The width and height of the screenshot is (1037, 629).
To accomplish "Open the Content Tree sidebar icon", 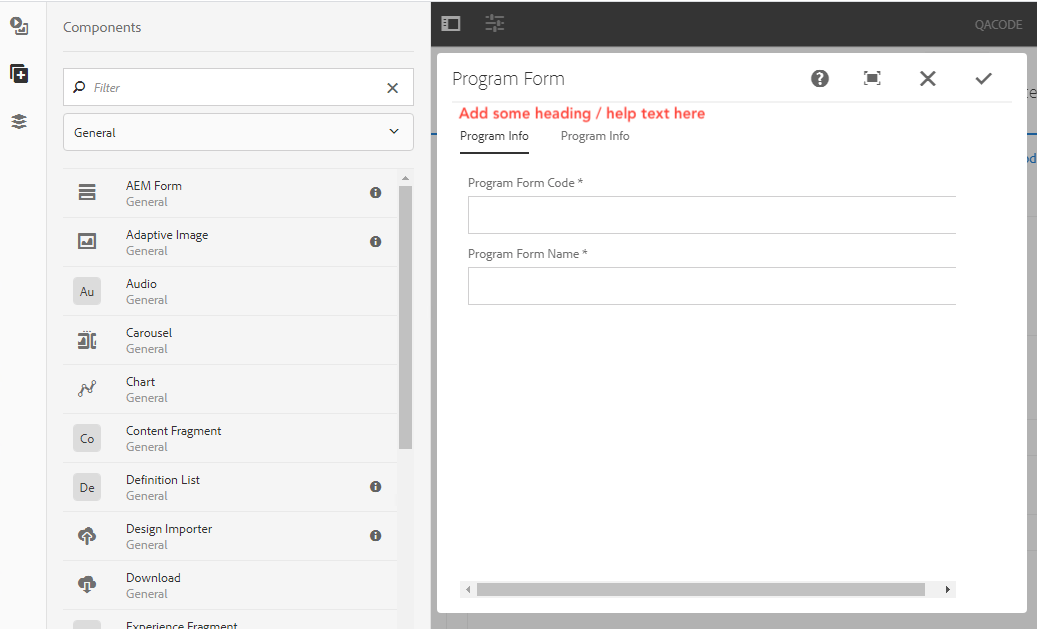I will pyautogui.click(x=19, y=121).
